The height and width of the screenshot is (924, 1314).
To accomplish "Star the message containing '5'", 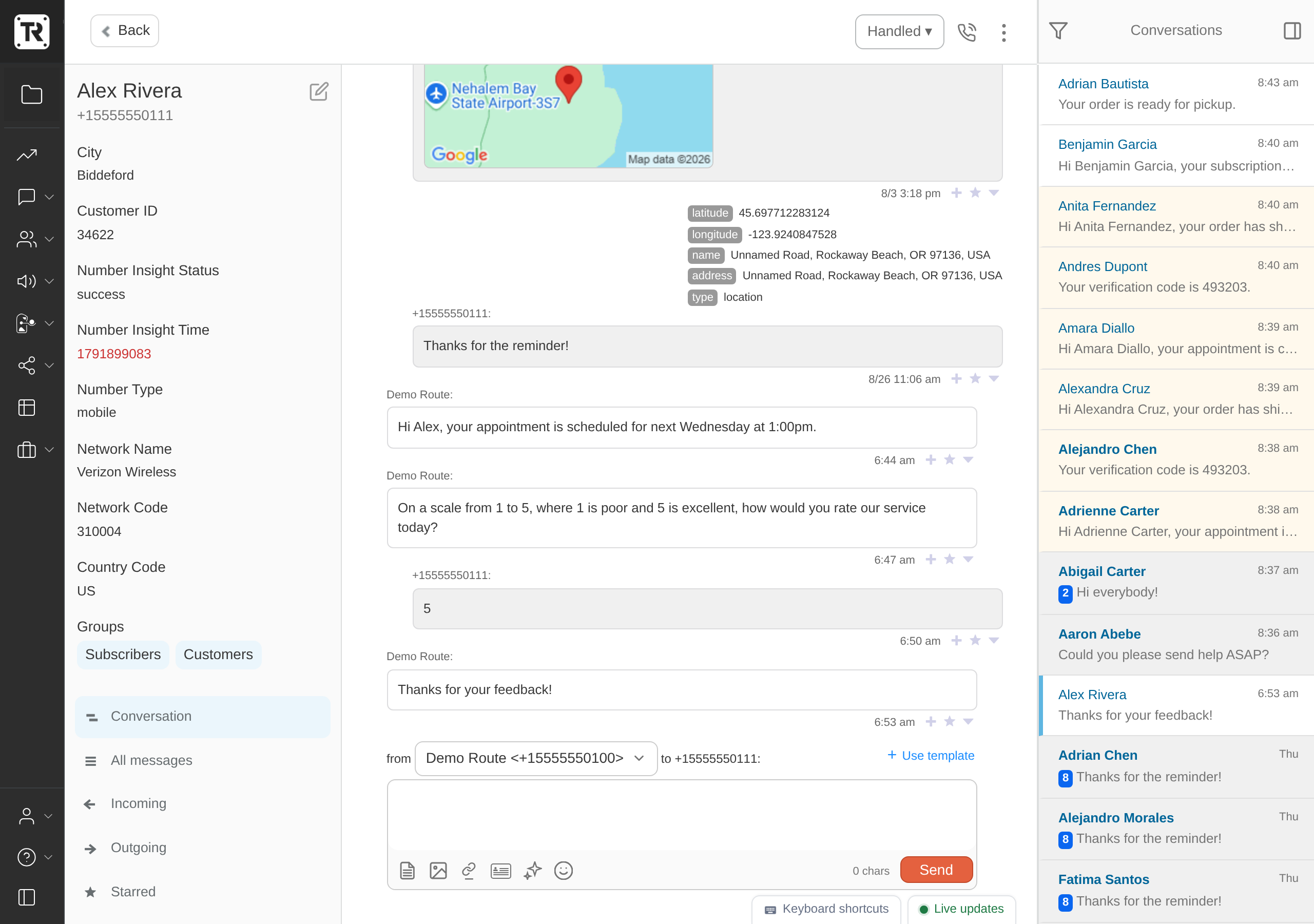I will 975,640.
